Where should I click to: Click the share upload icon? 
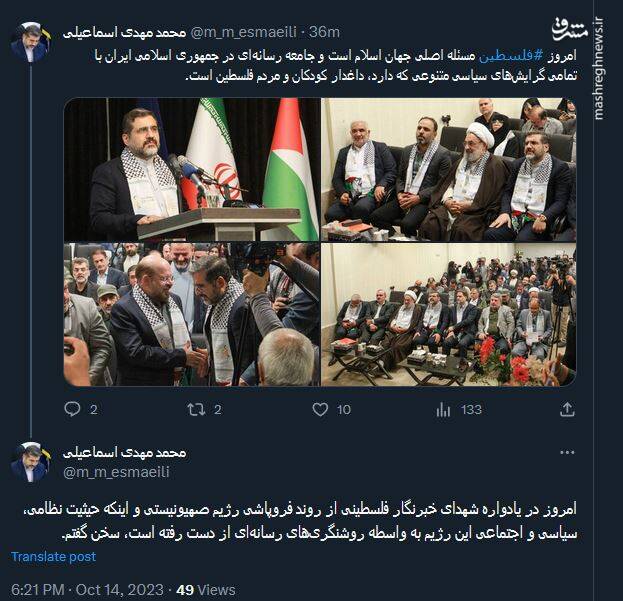pyautogui.click(x=567, y=409)
